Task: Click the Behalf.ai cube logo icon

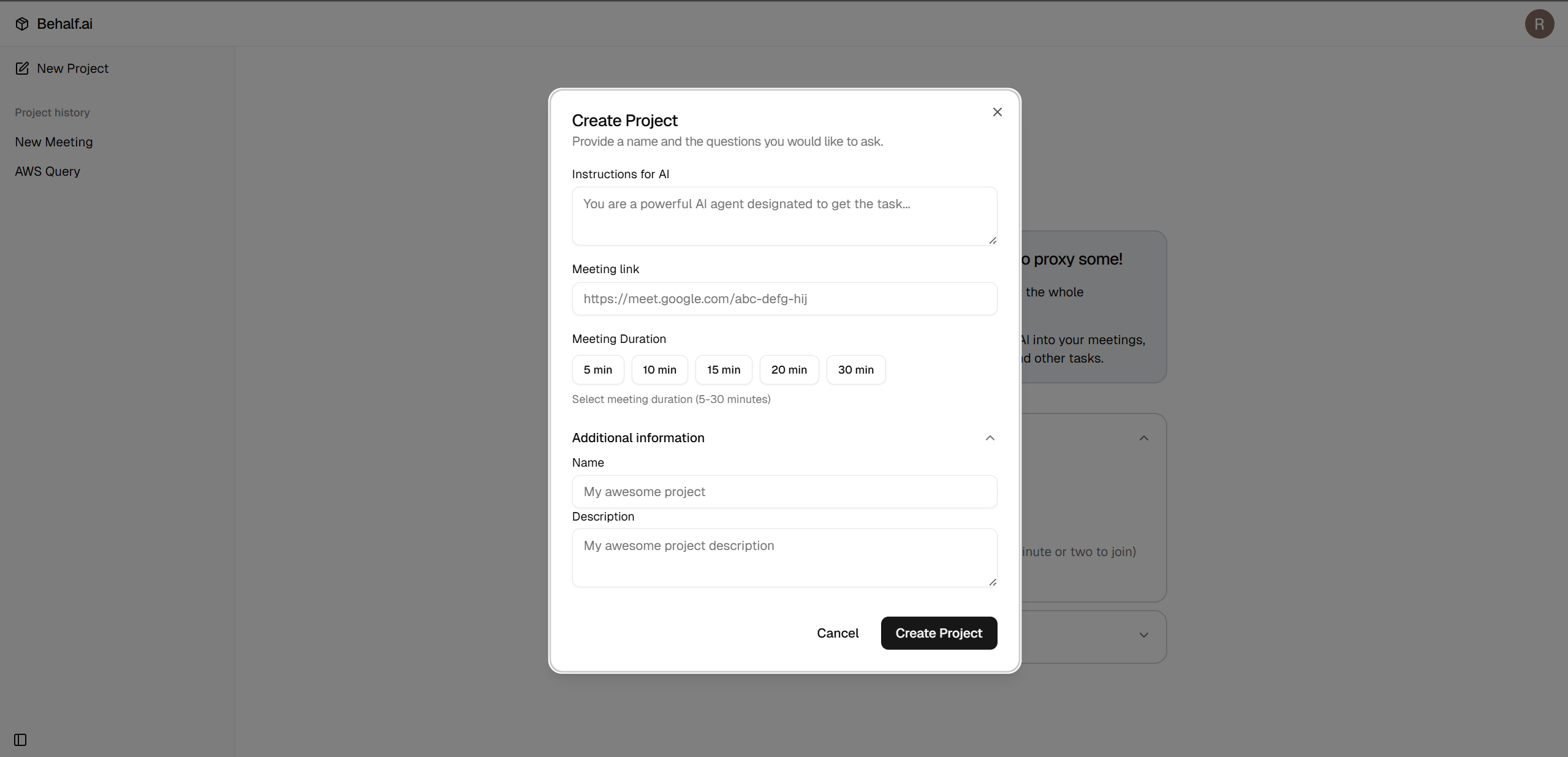Action: pos(22,24)
